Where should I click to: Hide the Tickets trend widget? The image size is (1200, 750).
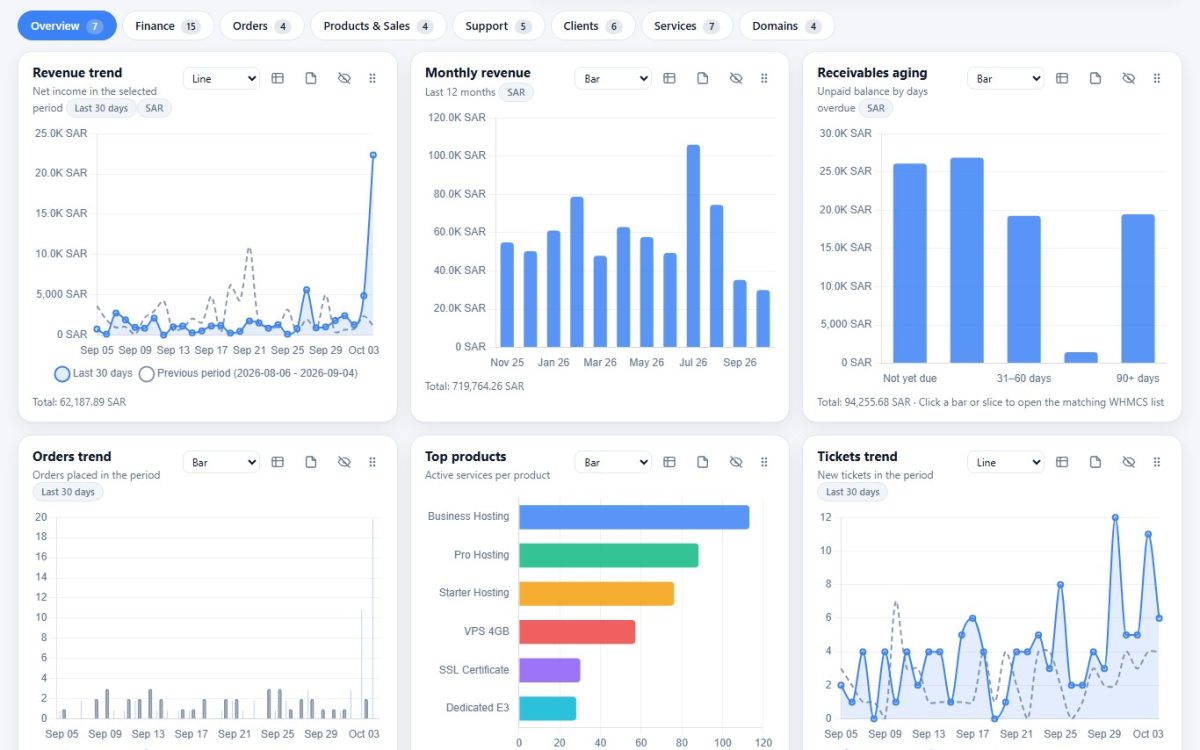1129,462
